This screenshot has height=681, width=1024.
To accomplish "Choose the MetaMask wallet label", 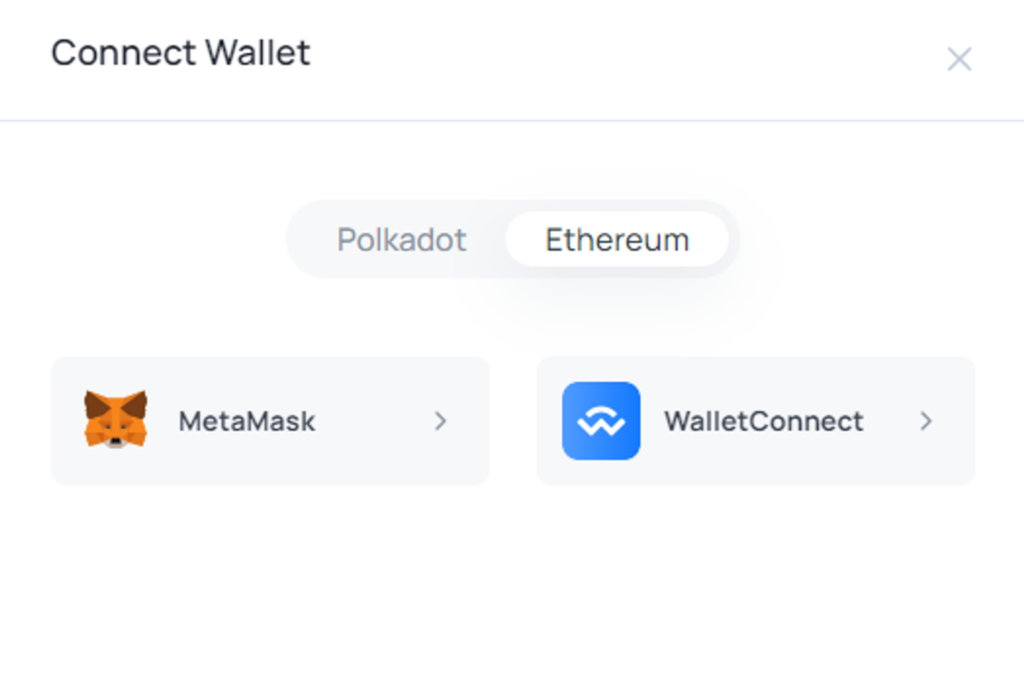I will point(247,421).
